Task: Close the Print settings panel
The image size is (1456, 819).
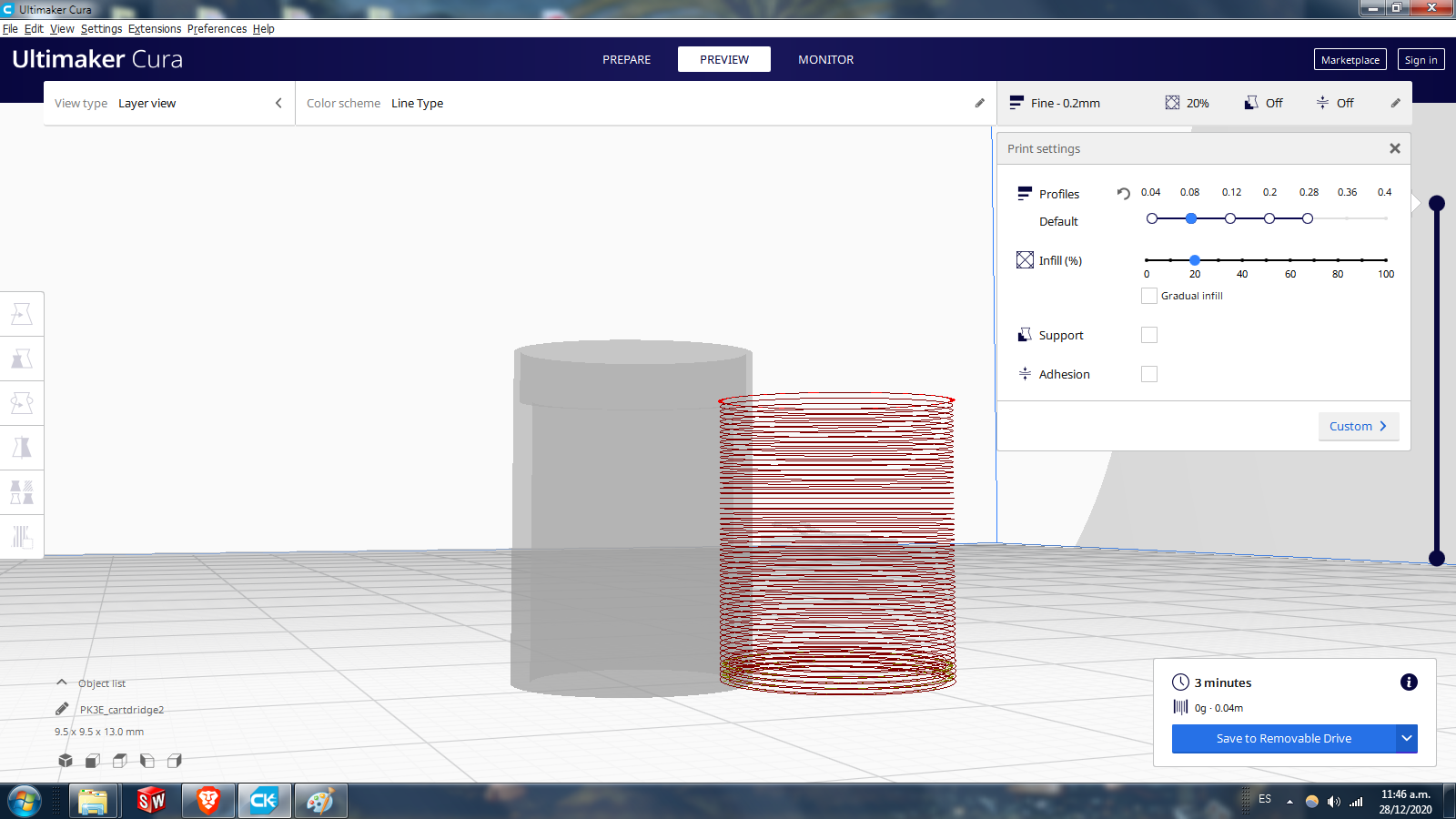Action: click(1395, 148)
